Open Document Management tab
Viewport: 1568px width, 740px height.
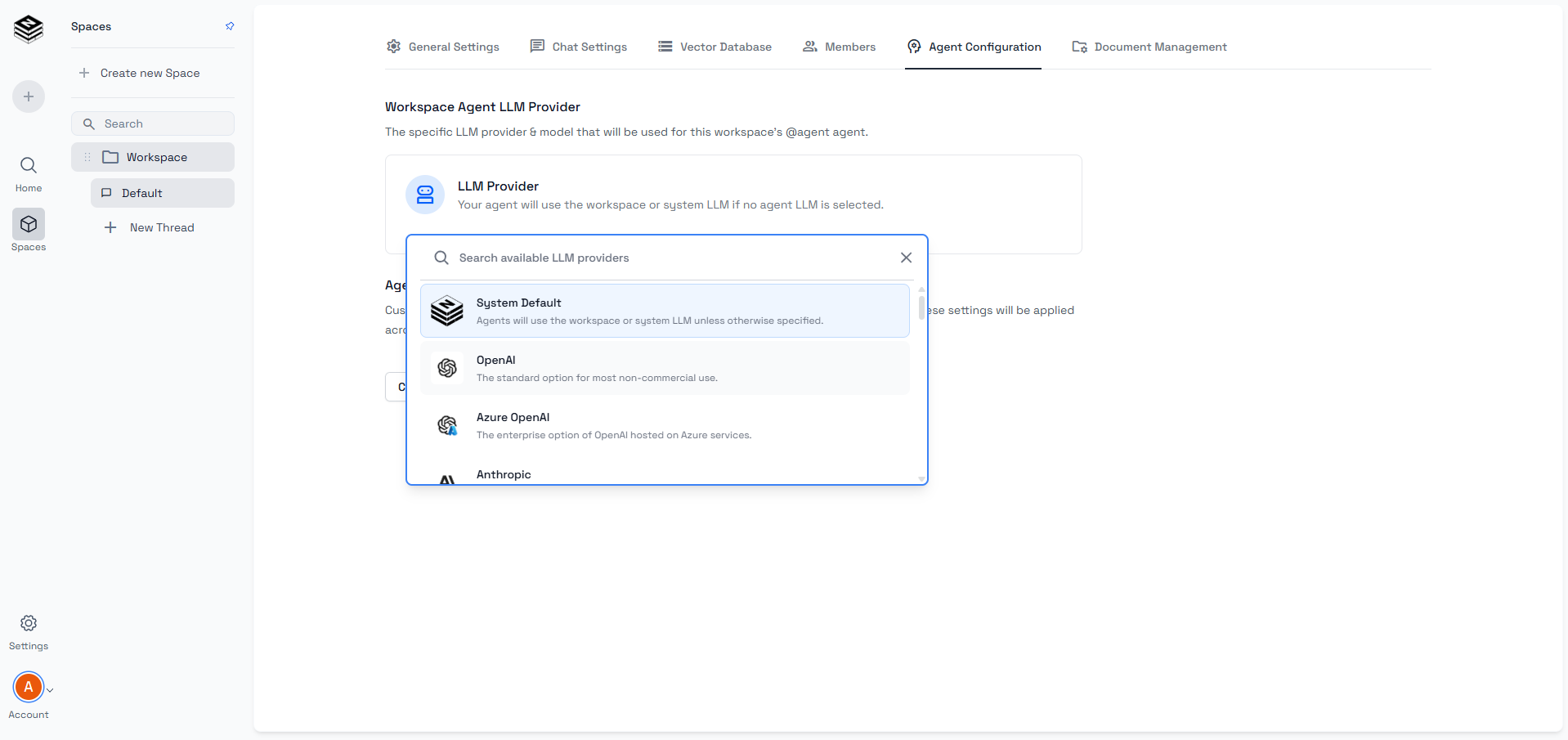pos(1149,47)
